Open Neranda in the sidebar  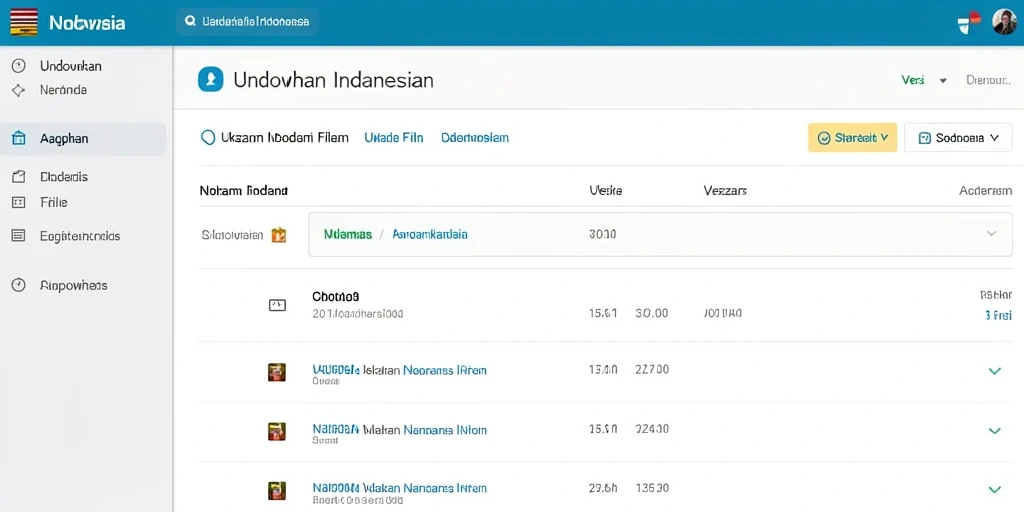(63, 90)
